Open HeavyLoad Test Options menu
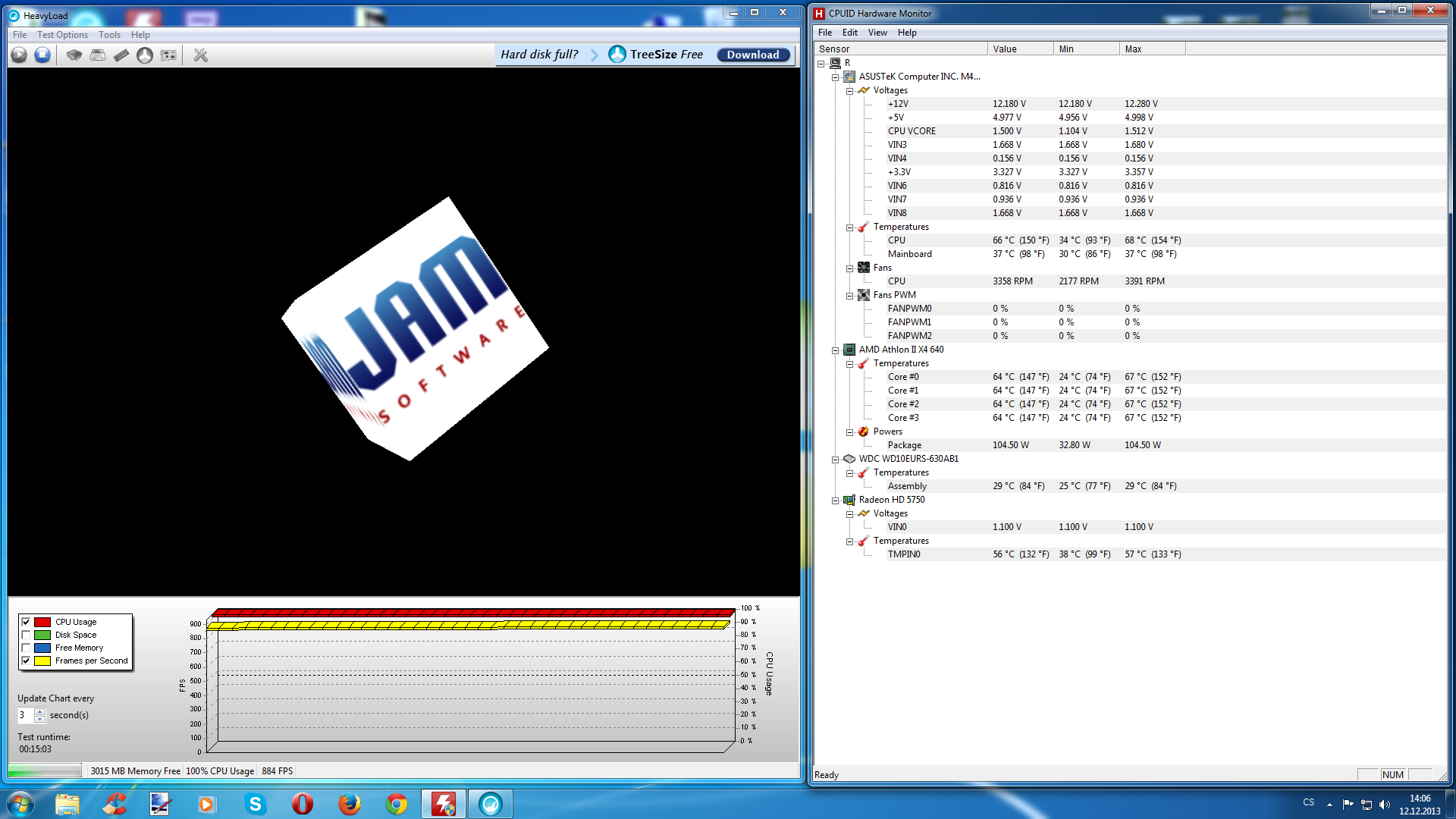1456x819 pixels. point(62,35)
